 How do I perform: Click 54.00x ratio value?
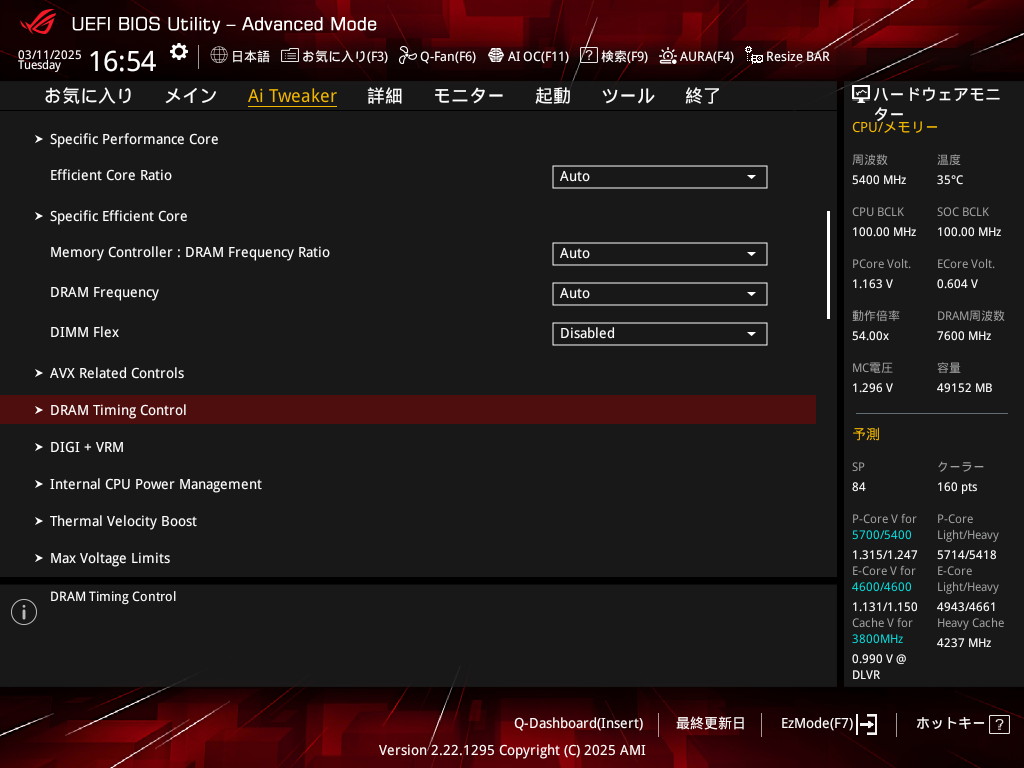871,336
